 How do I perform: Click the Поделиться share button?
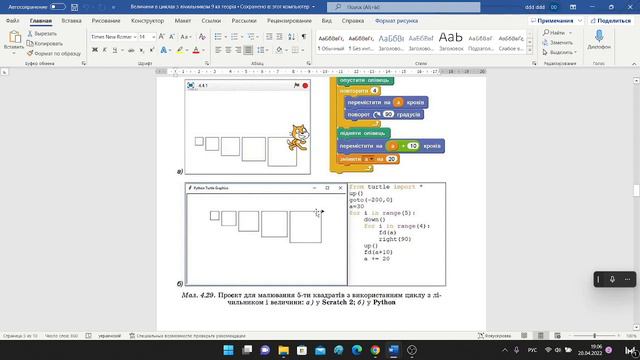pyautogui.click(x=611, y=20)
